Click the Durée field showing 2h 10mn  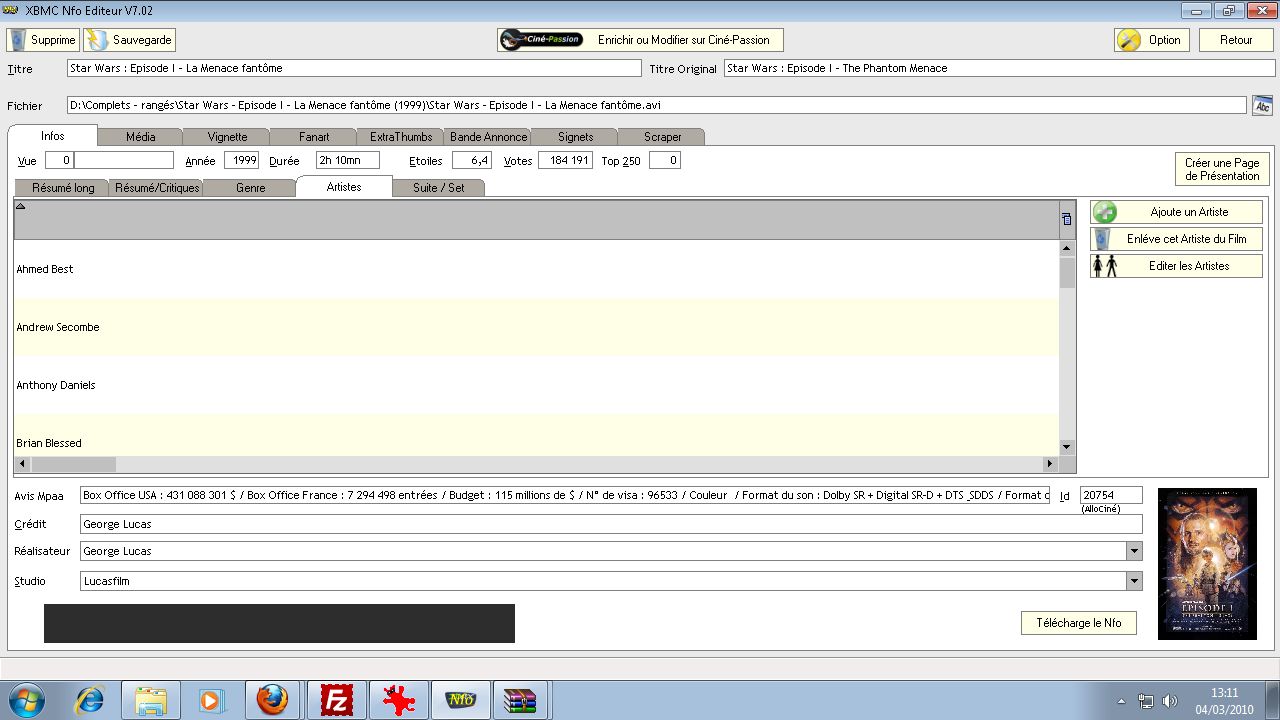(348, 160)
